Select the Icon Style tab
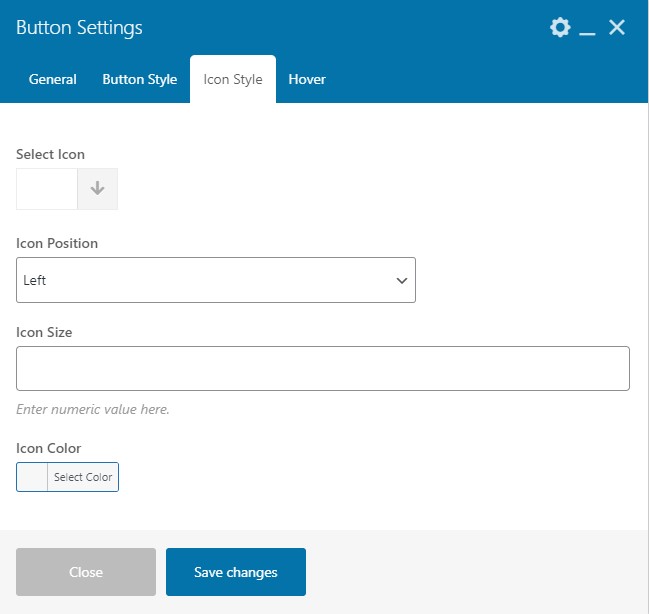Viewport: 649px width, 614px height. [x=233, y=79]
